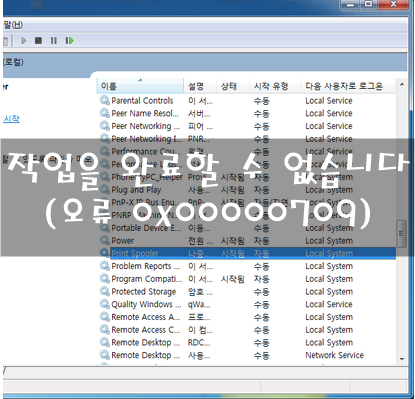Click the Restart Service toolbar icon

pos(69,41)
